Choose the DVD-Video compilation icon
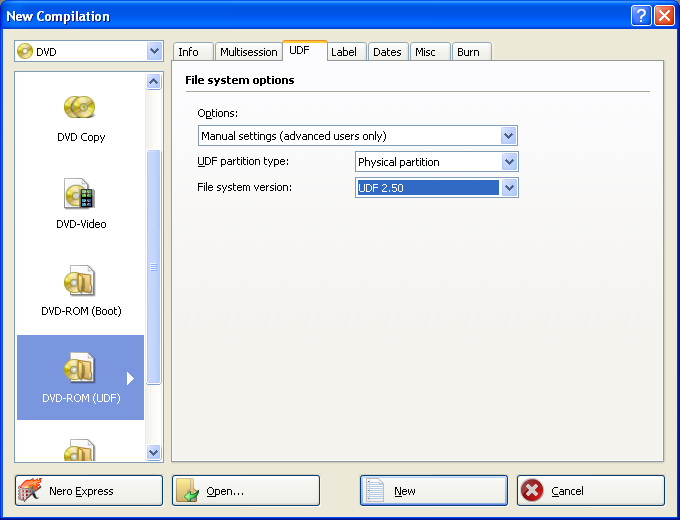The height and width of the screenshot is (520, 680). pyautogui.click(x=80, y=194)
